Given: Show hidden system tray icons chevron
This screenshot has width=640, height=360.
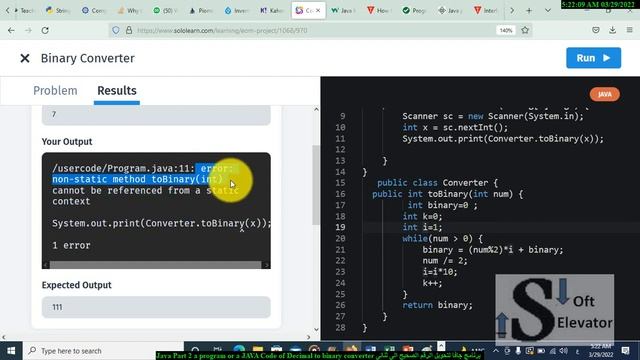Looking at the screenshot, I should 496,351.
